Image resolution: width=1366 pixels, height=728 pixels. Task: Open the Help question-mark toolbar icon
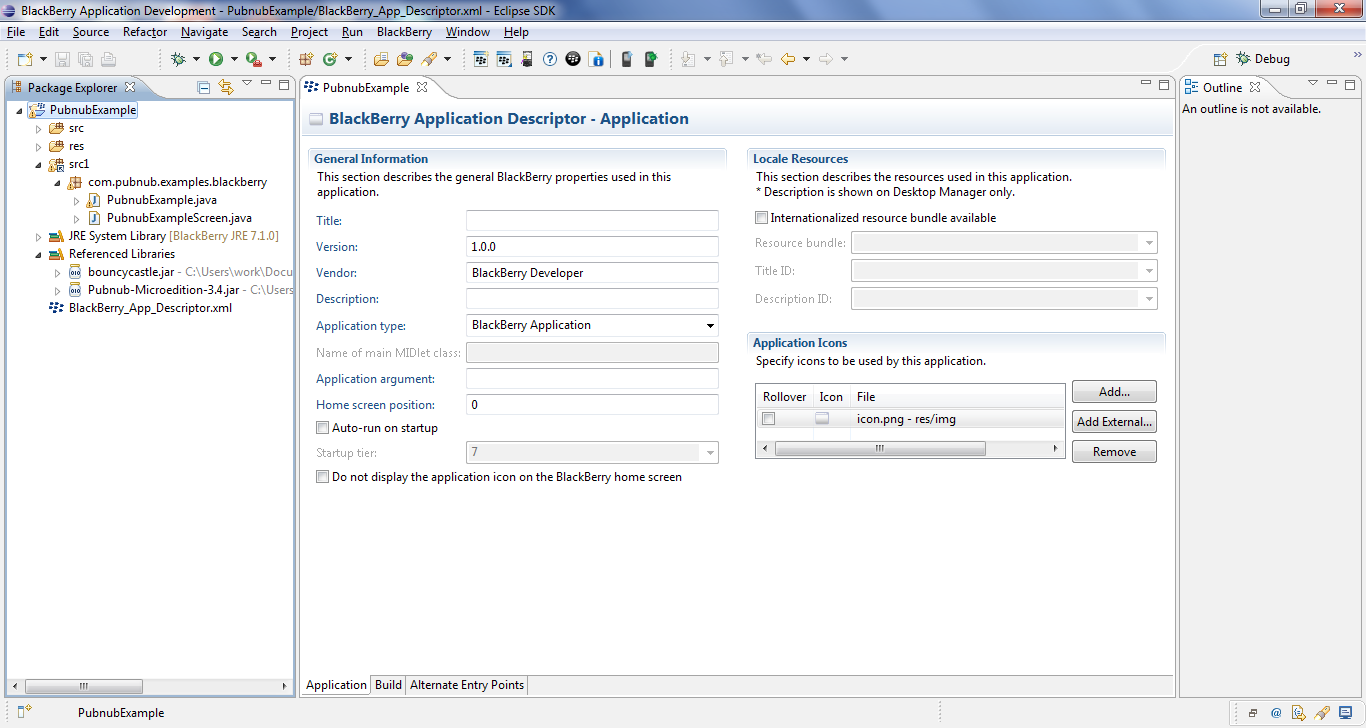(550, 58)
